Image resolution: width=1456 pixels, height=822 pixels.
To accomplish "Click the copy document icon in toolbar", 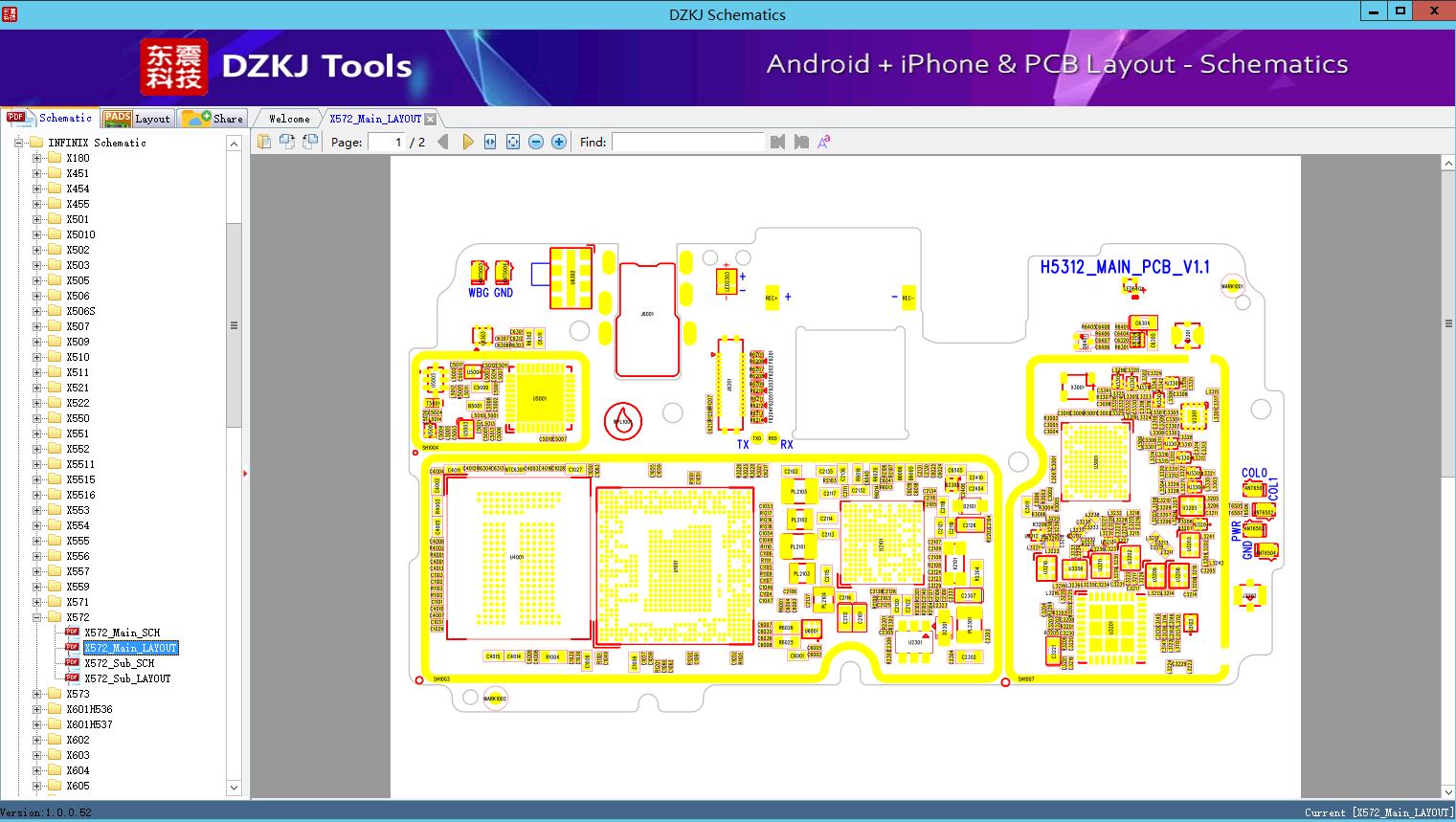I will click(x=263, y=142).
